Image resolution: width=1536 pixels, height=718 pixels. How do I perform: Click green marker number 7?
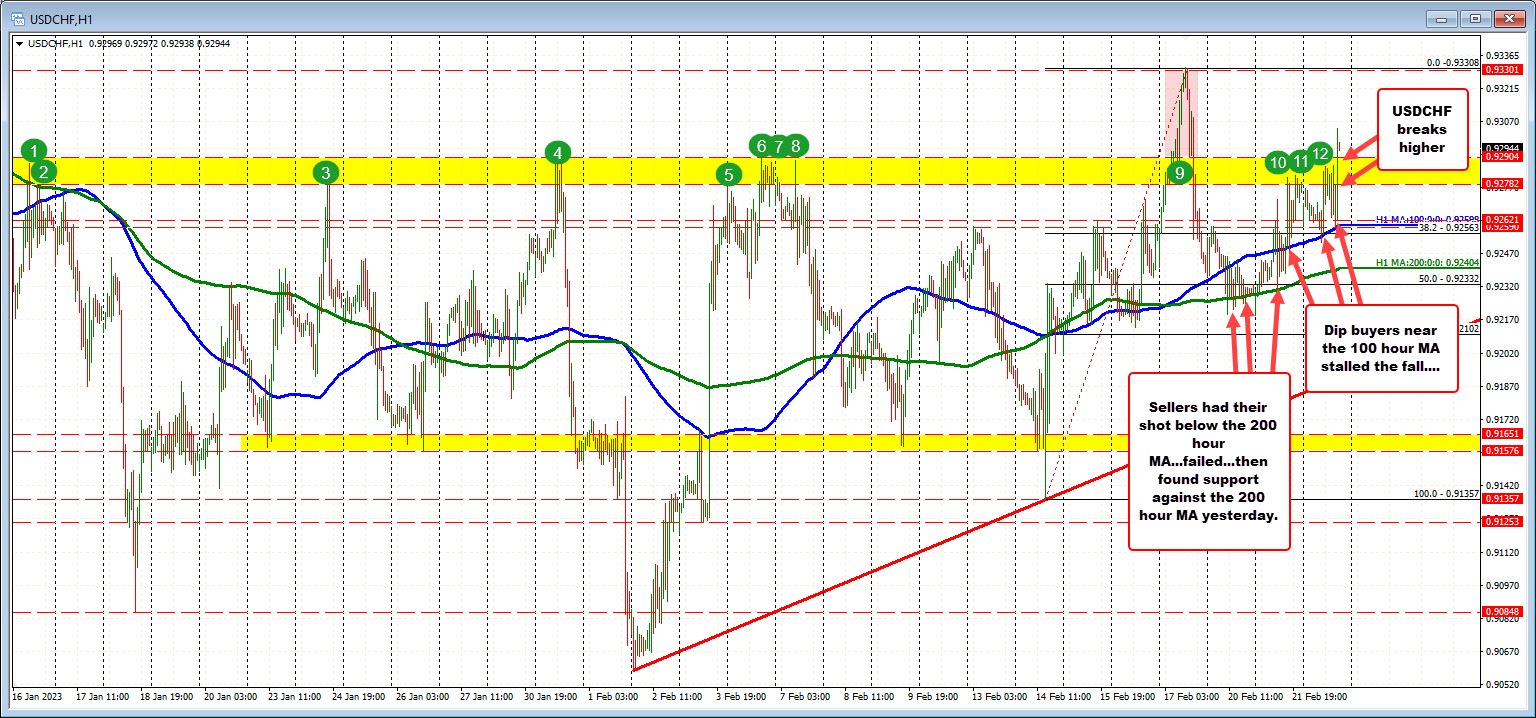778,146
